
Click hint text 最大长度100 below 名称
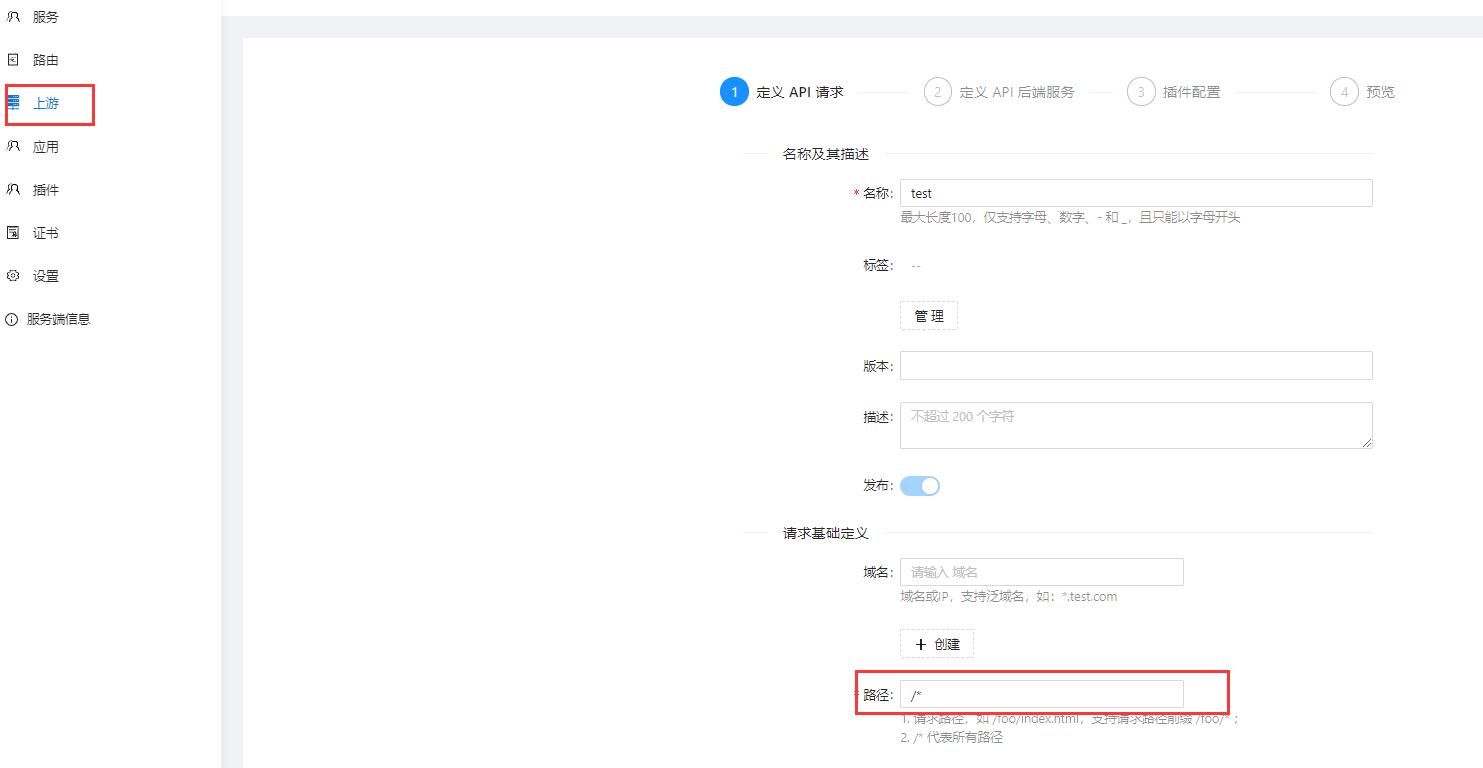[x=1070, y=217]
